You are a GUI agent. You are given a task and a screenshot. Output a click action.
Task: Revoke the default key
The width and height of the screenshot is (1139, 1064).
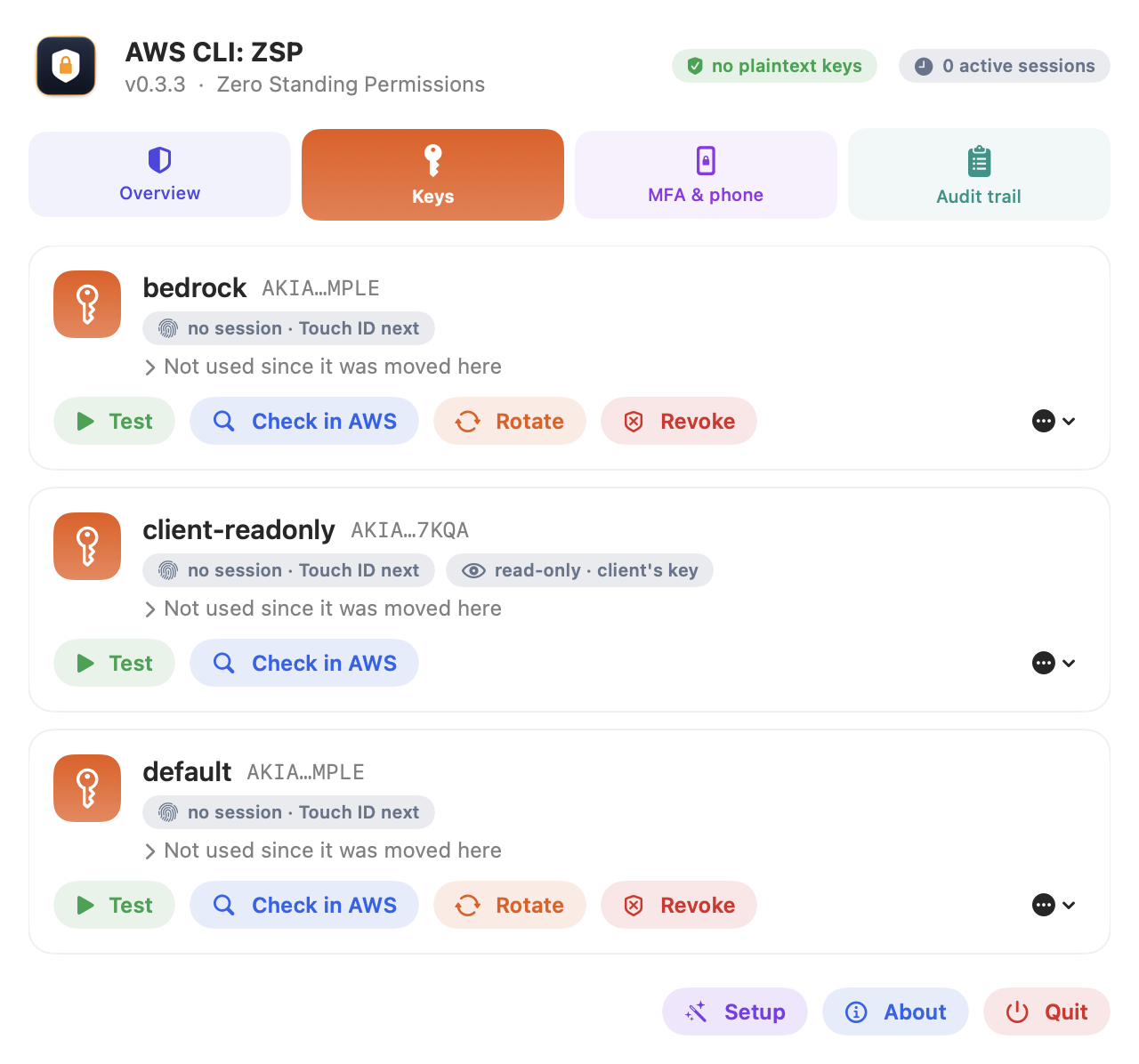(679, 905)
